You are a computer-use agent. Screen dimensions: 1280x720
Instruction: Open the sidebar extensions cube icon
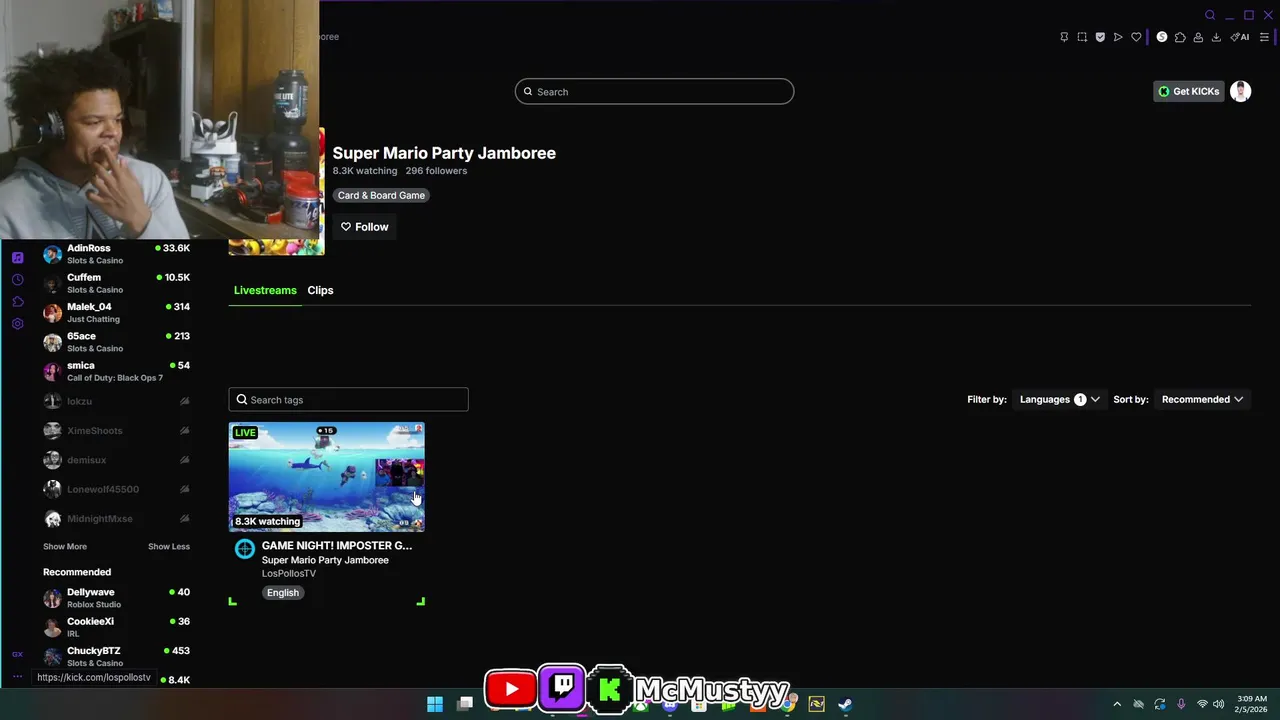pyautogui.click(x=17, y=302)
